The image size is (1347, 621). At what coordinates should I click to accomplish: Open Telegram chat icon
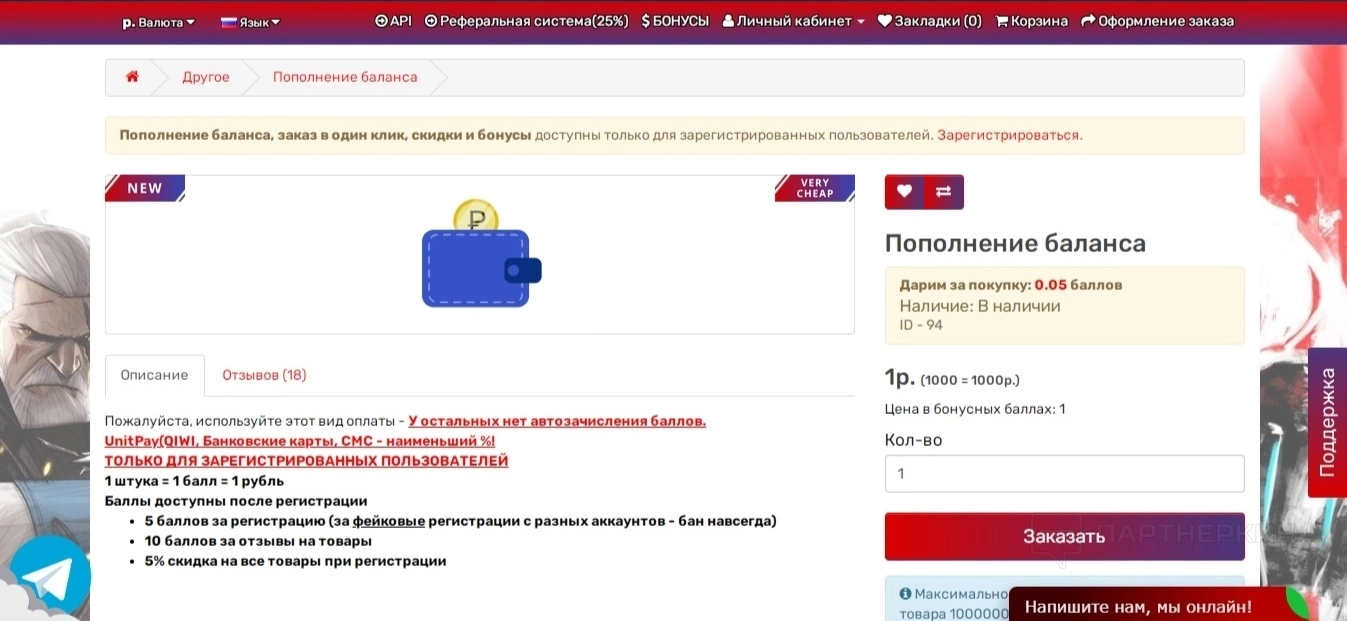(50, 577)
